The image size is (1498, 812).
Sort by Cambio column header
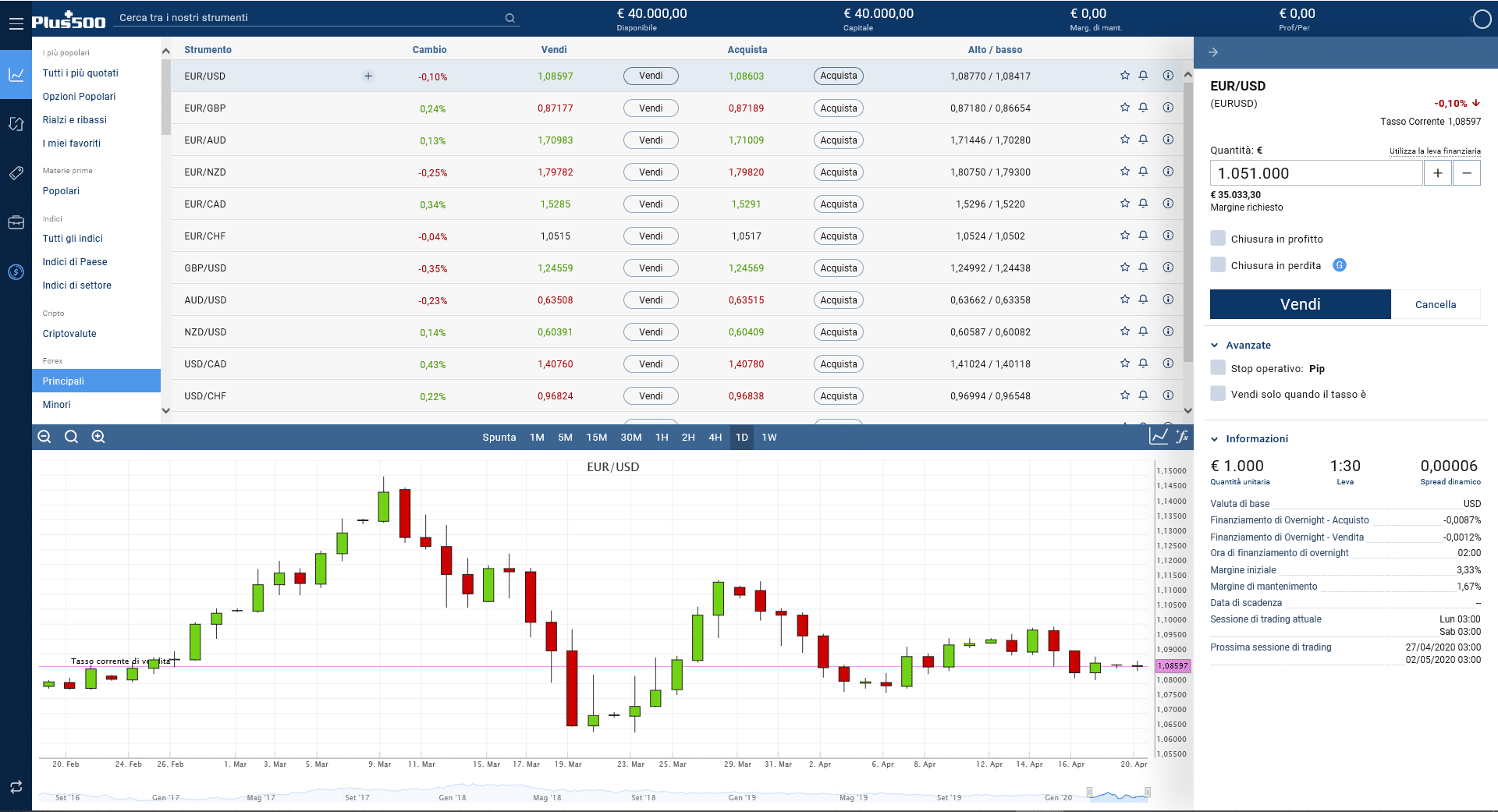click(x=429, y=49)
